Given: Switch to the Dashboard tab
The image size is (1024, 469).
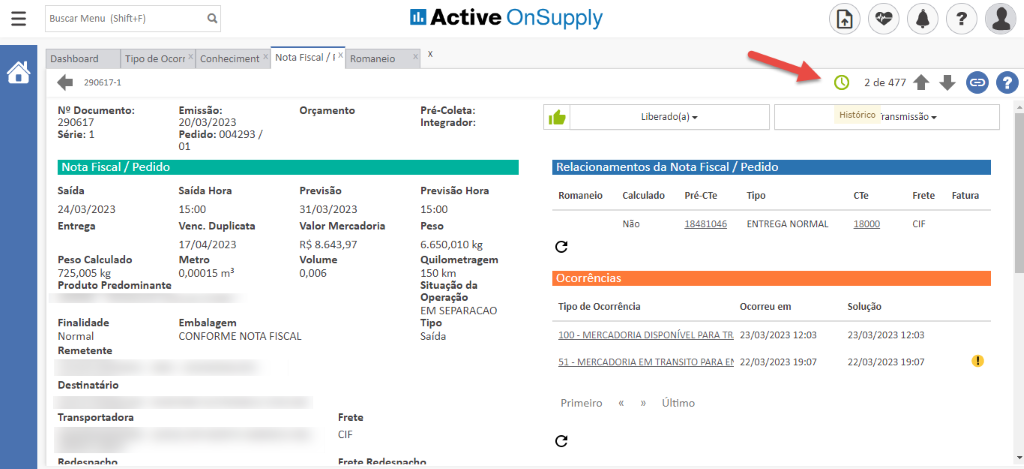Looking at the screenshot, I should (x=74, y=59).
